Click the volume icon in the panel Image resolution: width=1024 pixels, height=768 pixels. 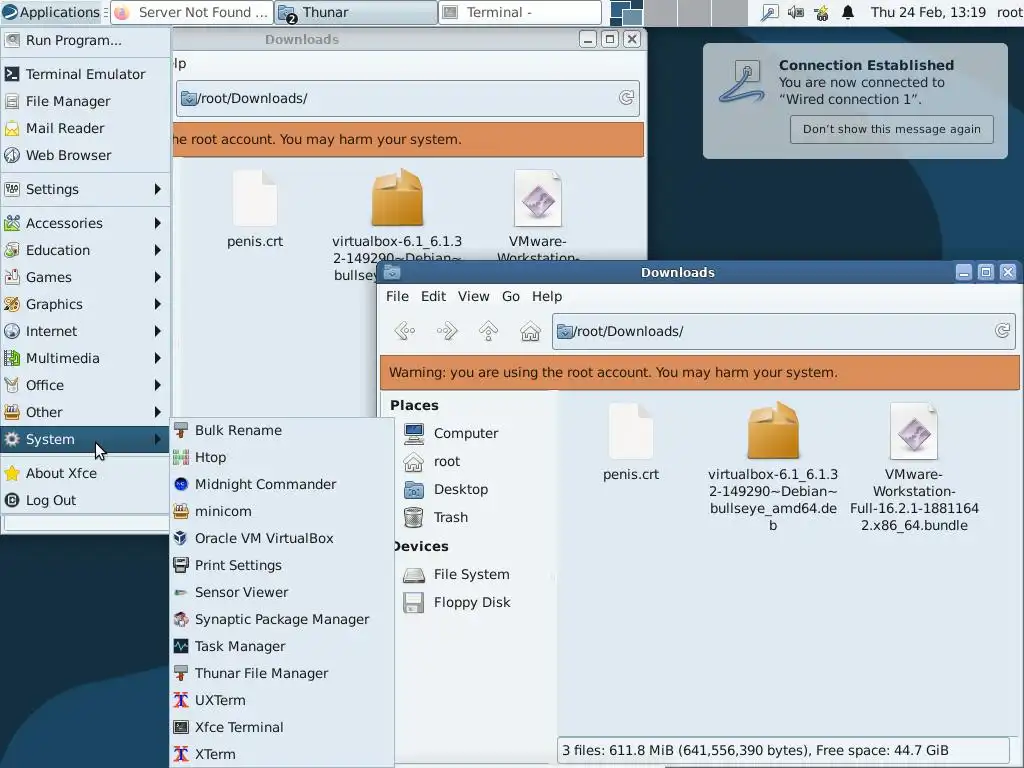coord(795,12)
